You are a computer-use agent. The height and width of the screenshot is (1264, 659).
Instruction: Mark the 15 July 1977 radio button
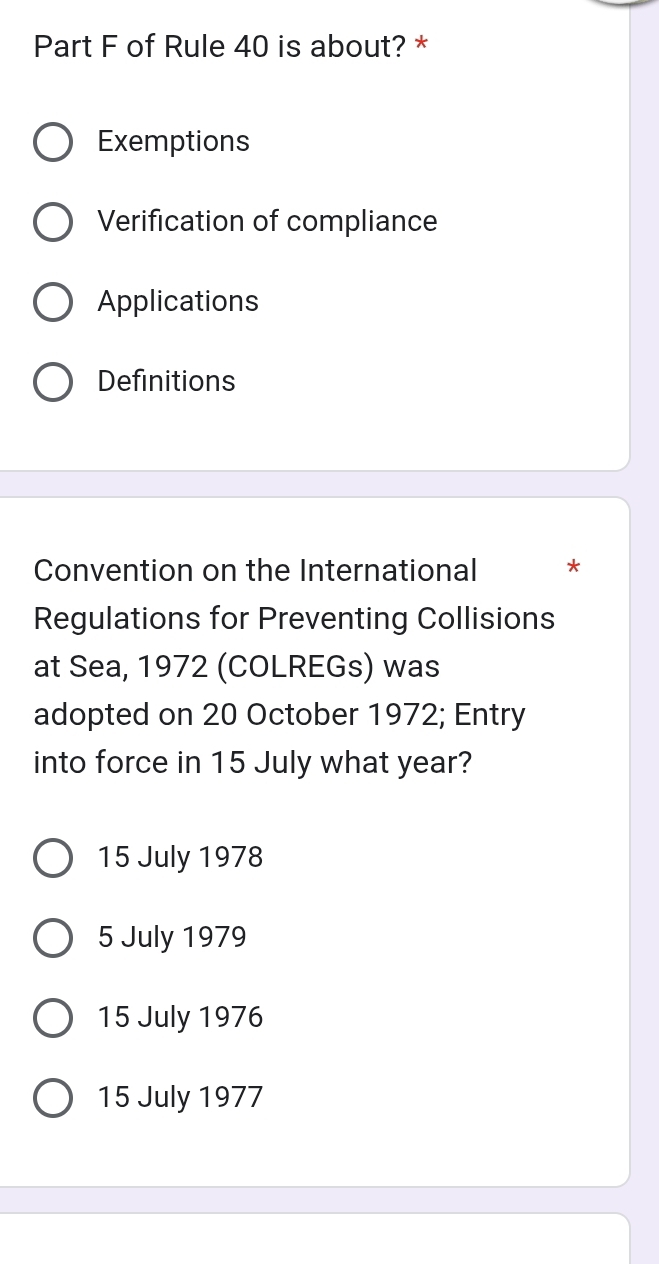(53, 1098)
